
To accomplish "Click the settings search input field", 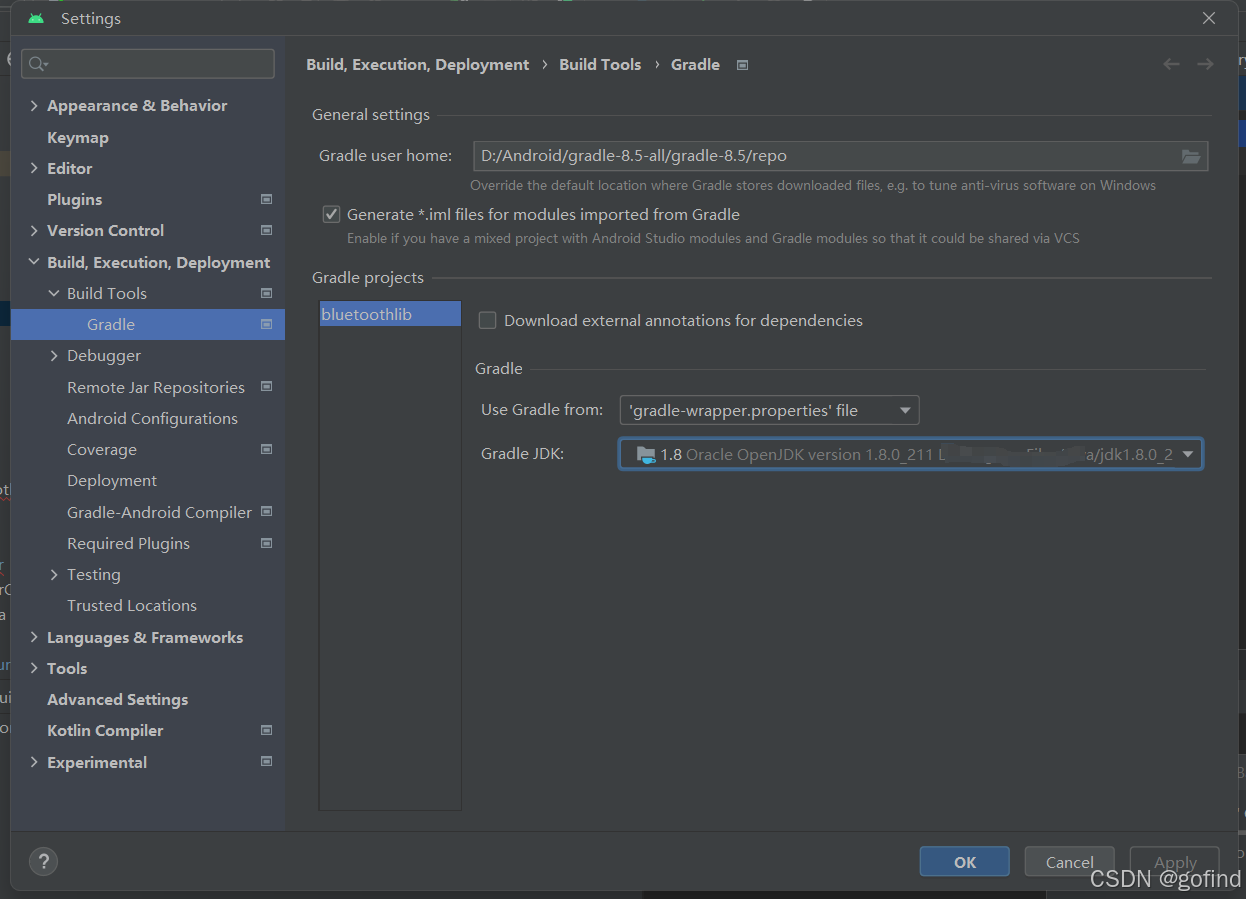I will pos(148,64).
